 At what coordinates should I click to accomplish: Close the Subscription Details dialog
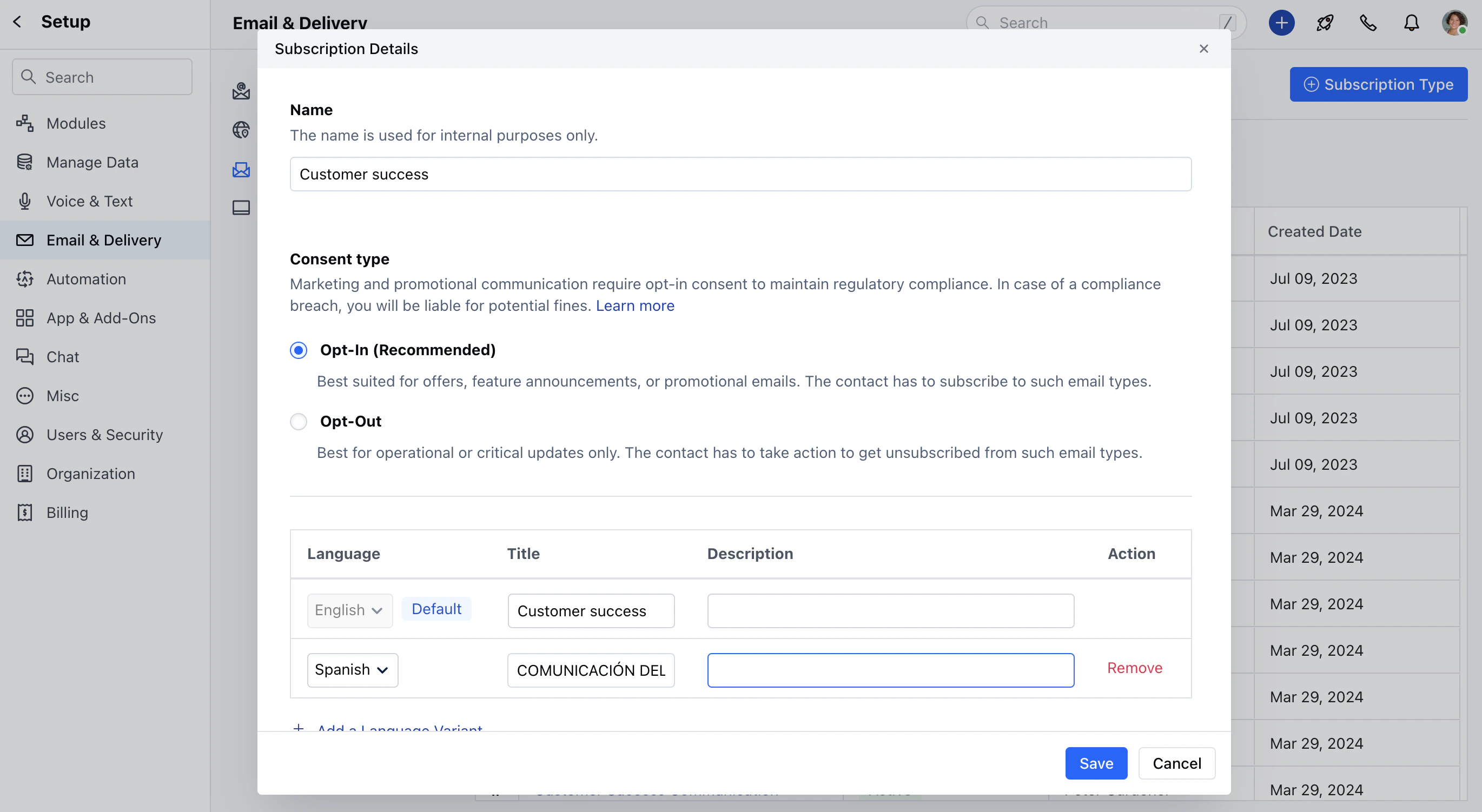[1203, 49]
